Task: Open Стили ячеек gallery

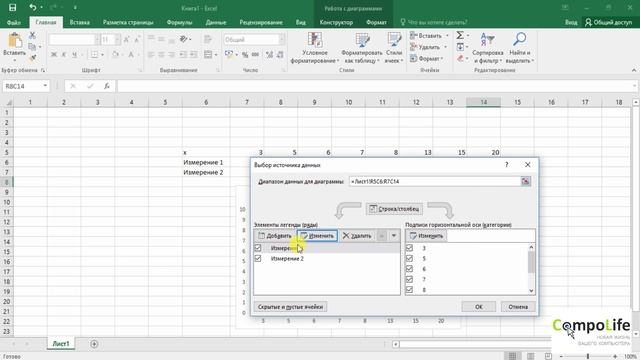Action: (x=394, y=48)
